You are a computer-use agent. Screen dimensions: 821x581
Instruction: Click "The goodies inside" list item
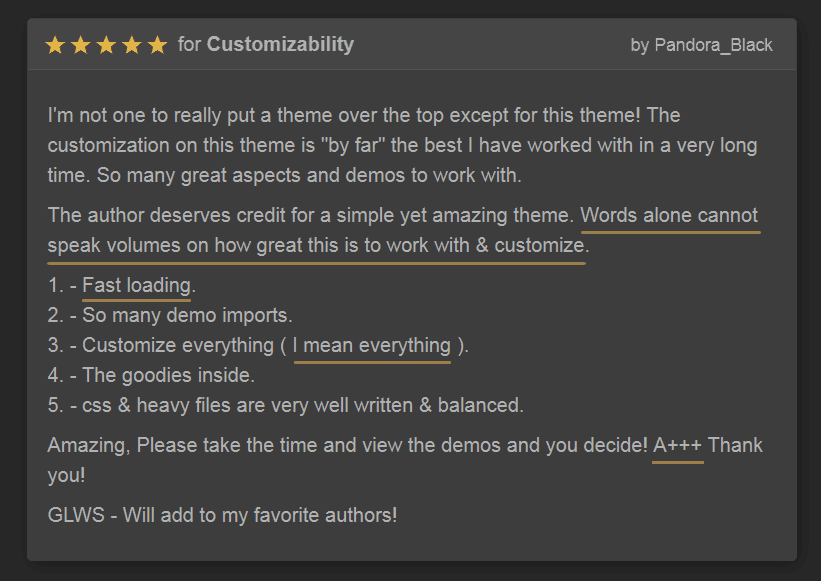tap(168, 376)
